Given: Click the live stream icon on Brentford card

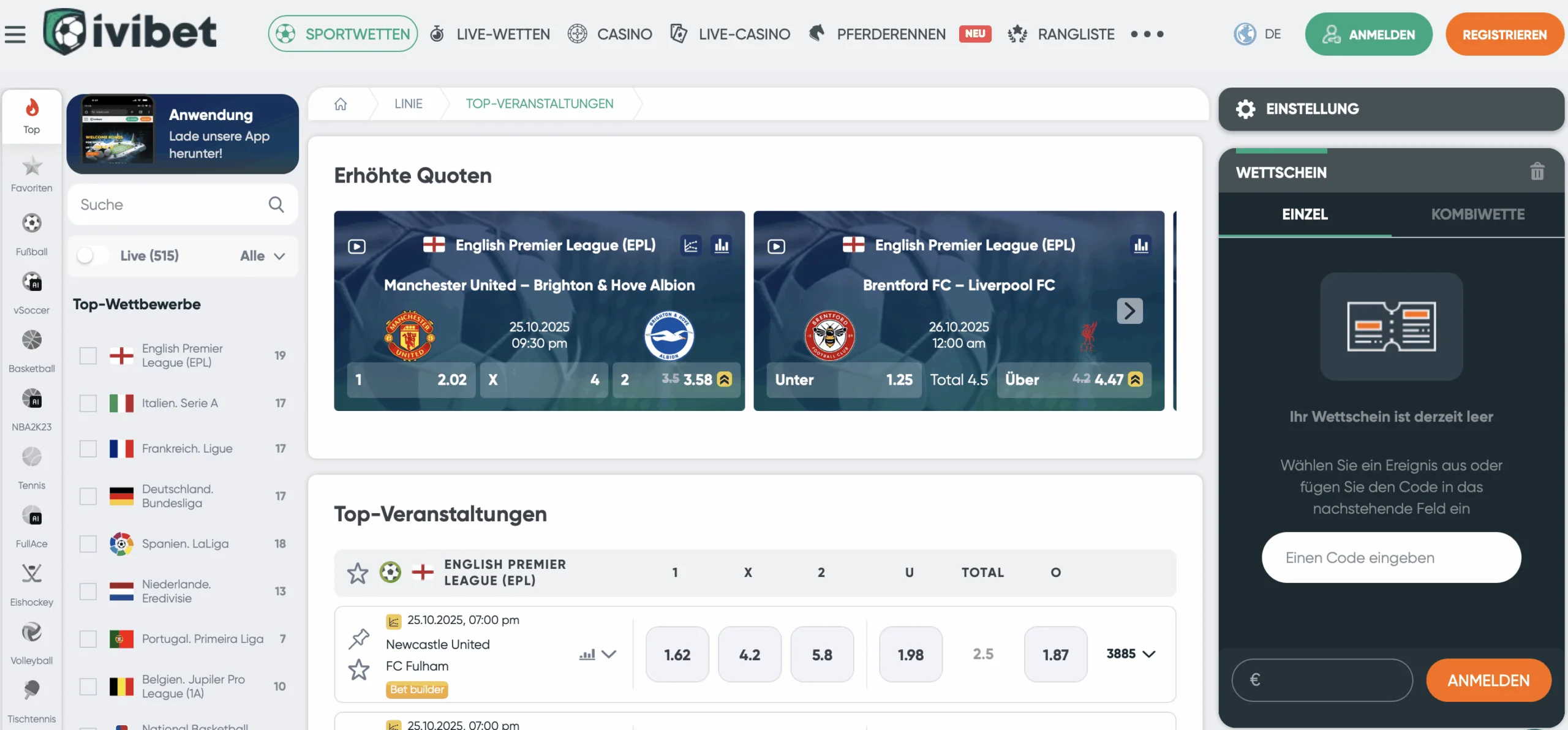Looking at the screenshot, I should [x=776, y=246].
